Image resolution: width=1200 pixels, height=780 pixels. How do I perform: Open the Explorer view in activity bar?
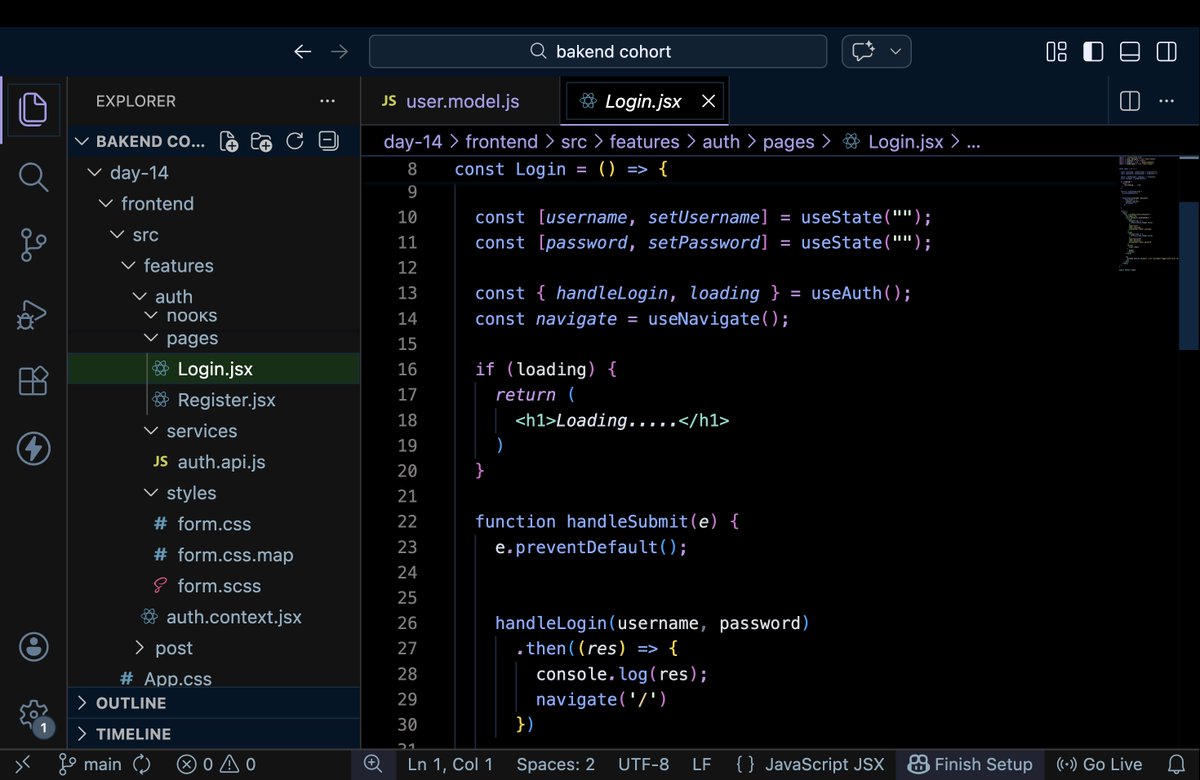[33, 108]
